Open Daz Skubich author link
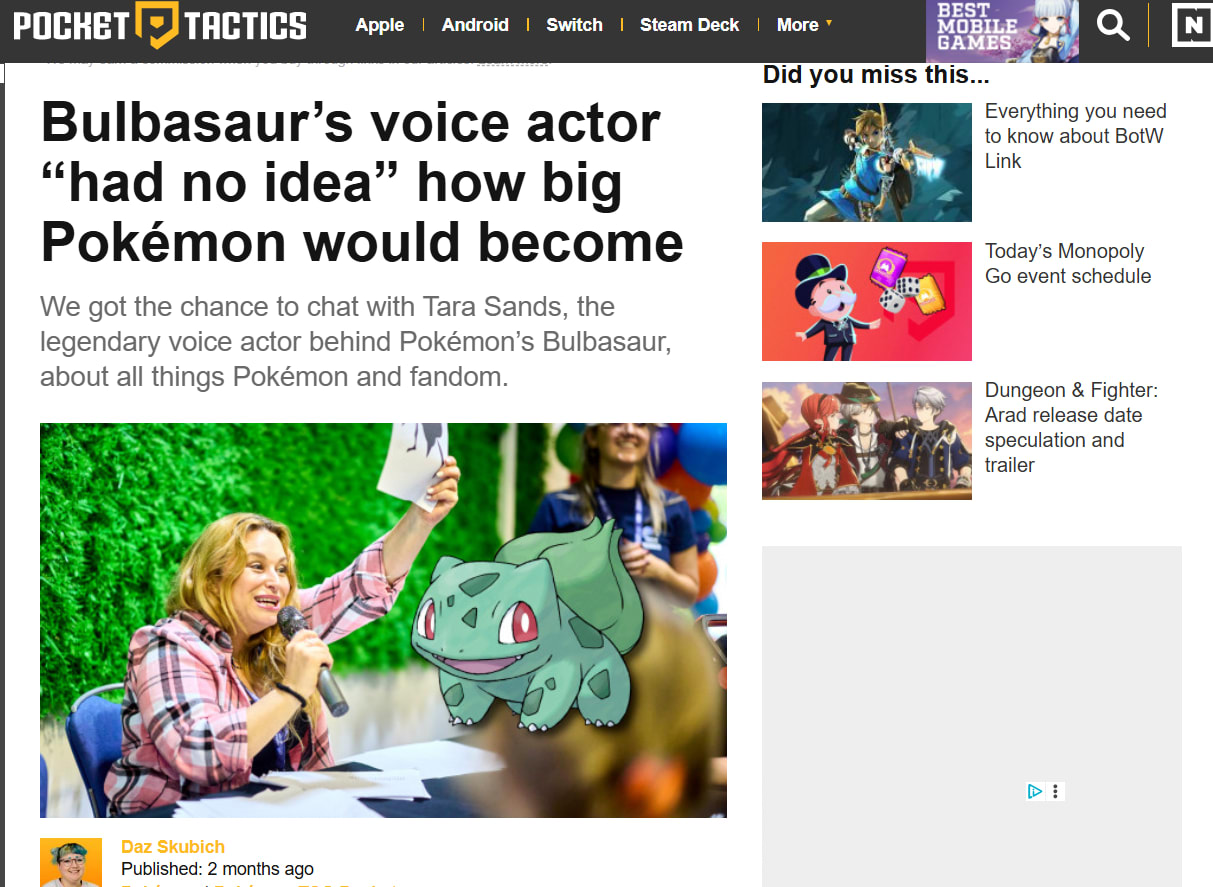 173,847
